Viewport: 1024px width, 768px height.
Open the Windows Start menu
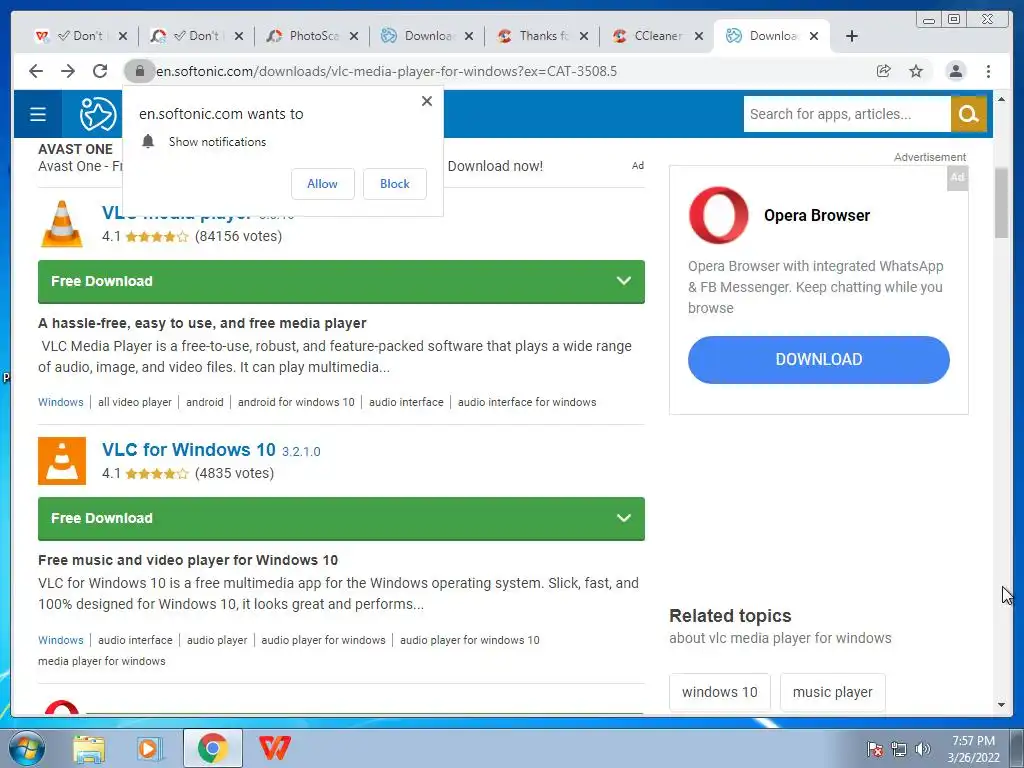click(x=26, y=748)
